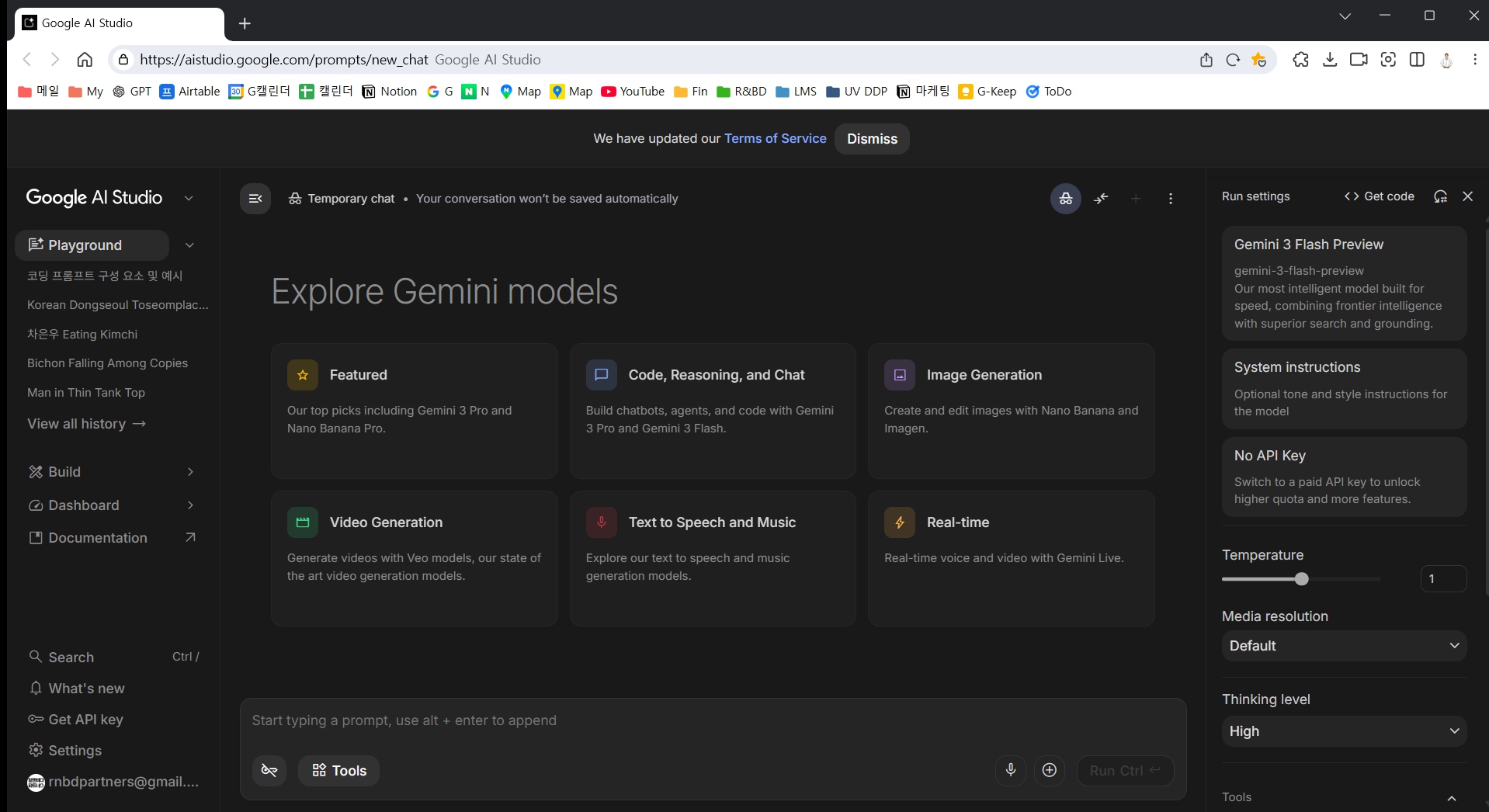
Task: Click the Run Ctrl button
Action: point(1125,771)
